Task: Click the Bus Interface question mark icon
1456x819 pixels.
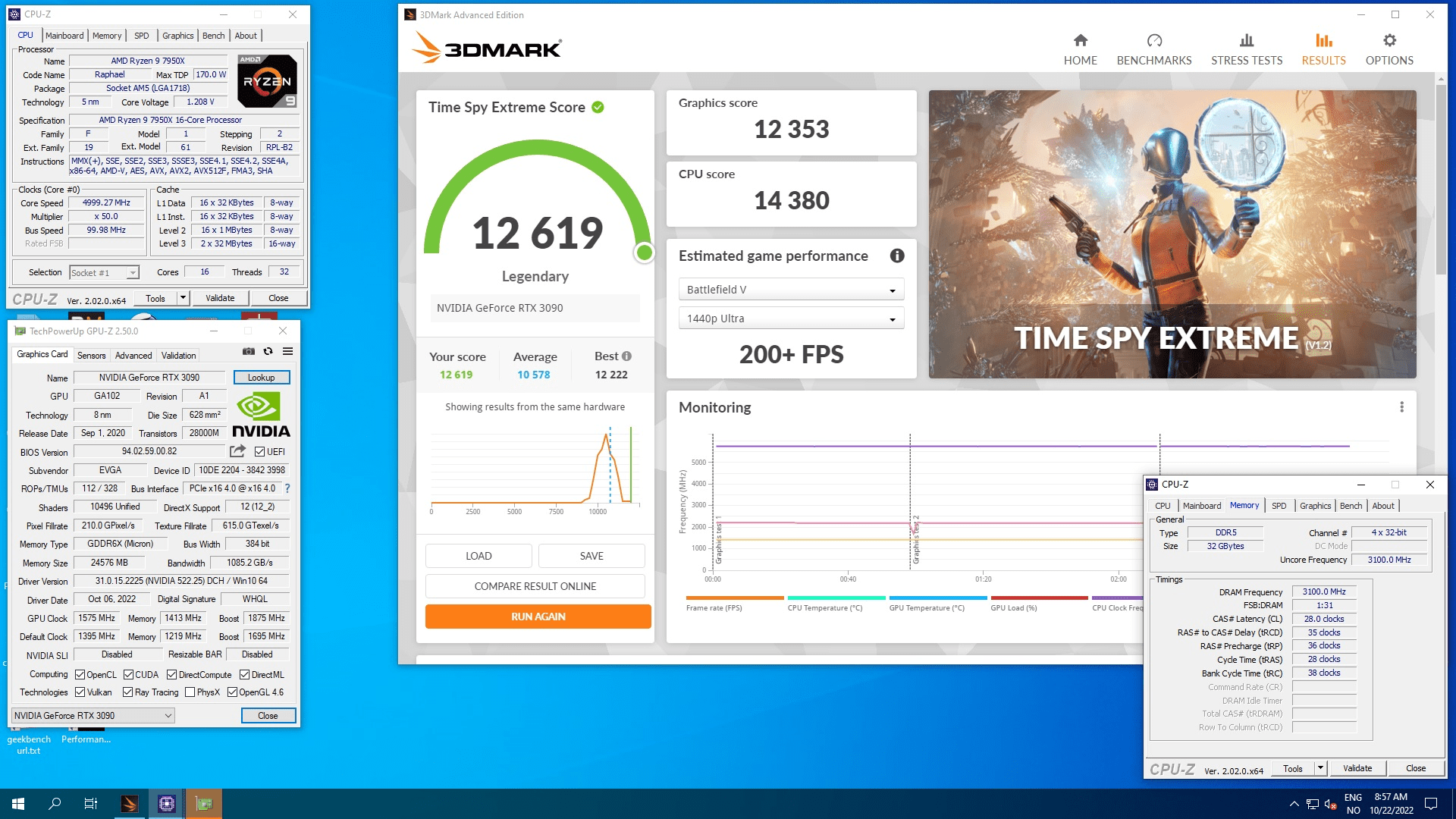Action: click(287, 488)
